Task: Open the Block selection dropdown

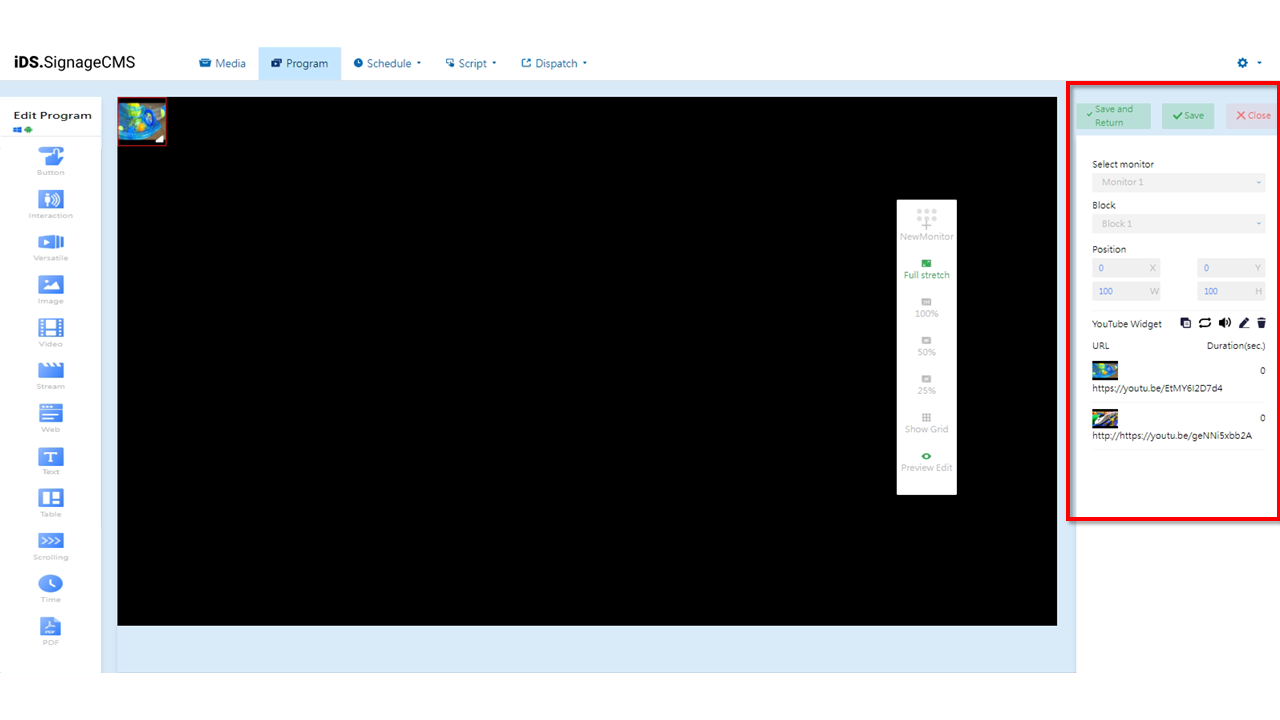Action: pyautogui.click(x=1178, y=223)
